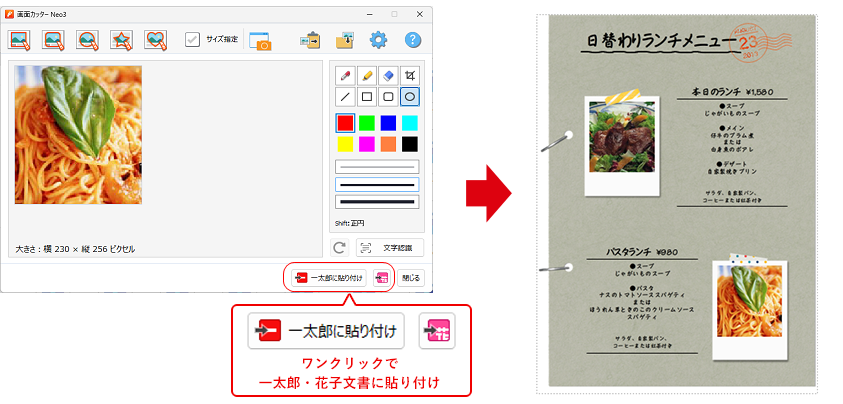Click the clipboard image paste icon
This screenshot has width=843, height=404.
[310, 40]
